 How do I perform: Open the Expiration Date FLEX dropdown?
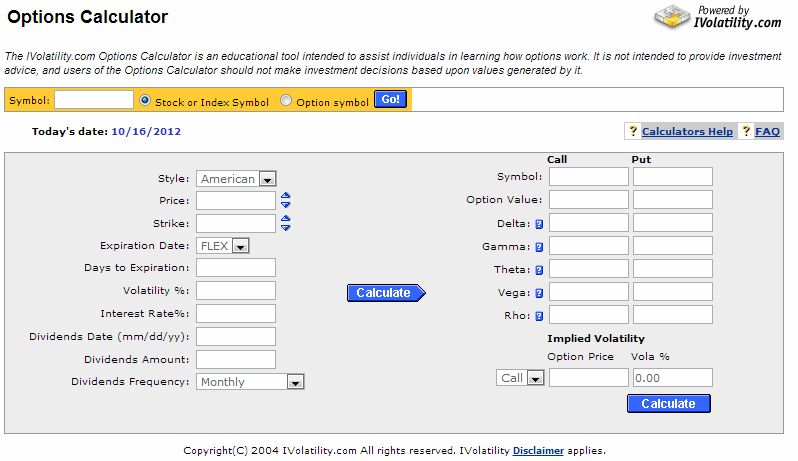point(240,246)
